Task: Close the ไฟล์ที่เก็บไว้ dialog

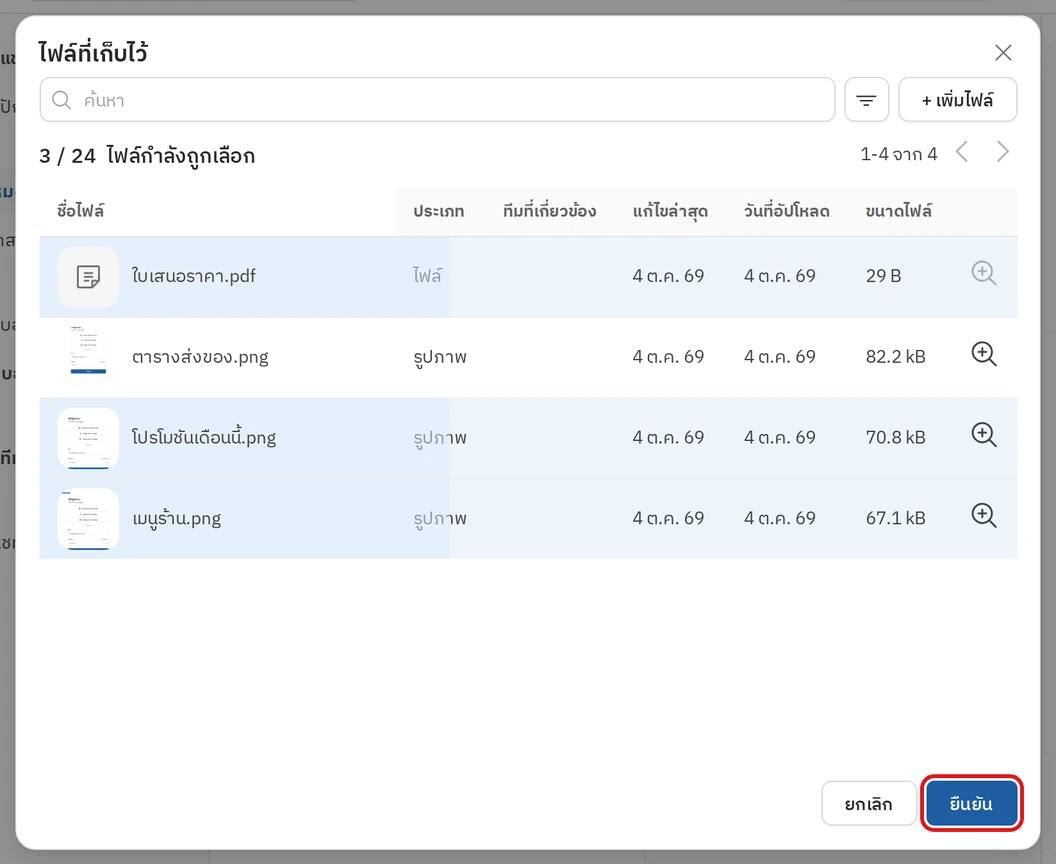Action: [x=1003, y=53]
